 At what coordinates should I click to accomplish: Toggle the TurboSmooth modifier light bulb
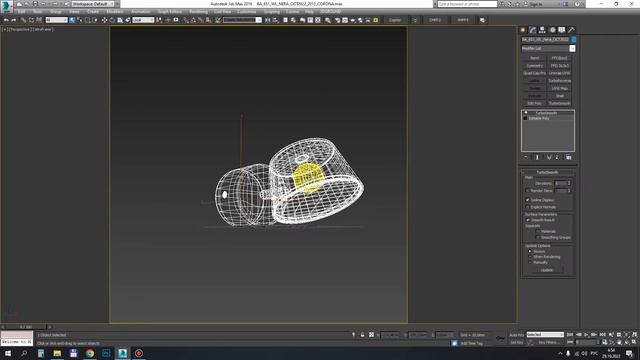point(526,113)
